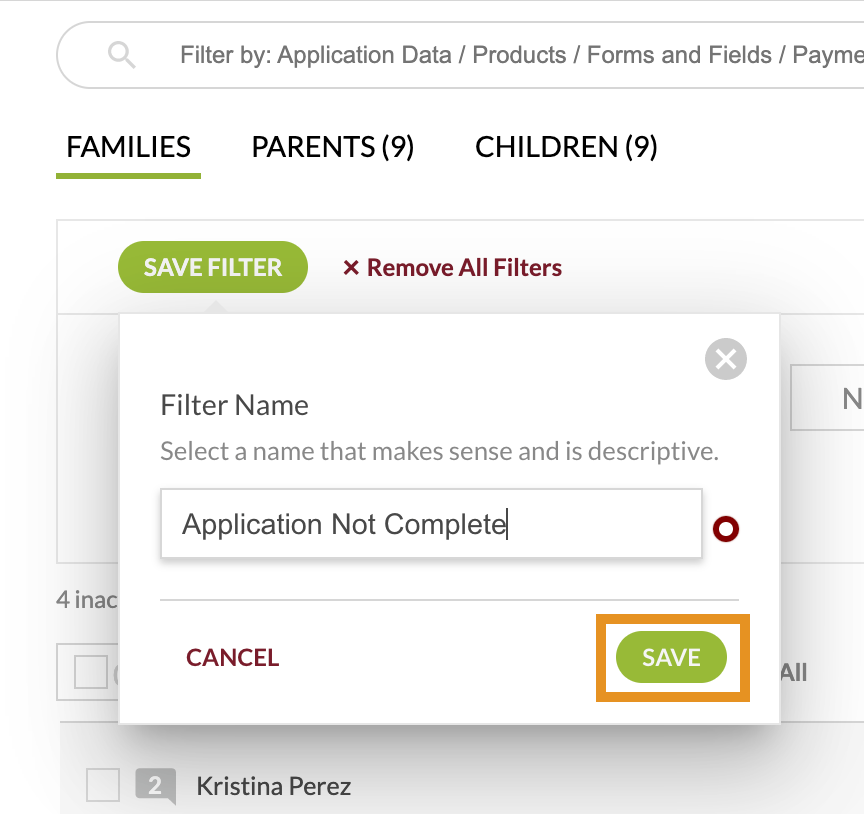Close the Filter Name popup
This screenshot has height=814, width=864.
tap(726, 359)
